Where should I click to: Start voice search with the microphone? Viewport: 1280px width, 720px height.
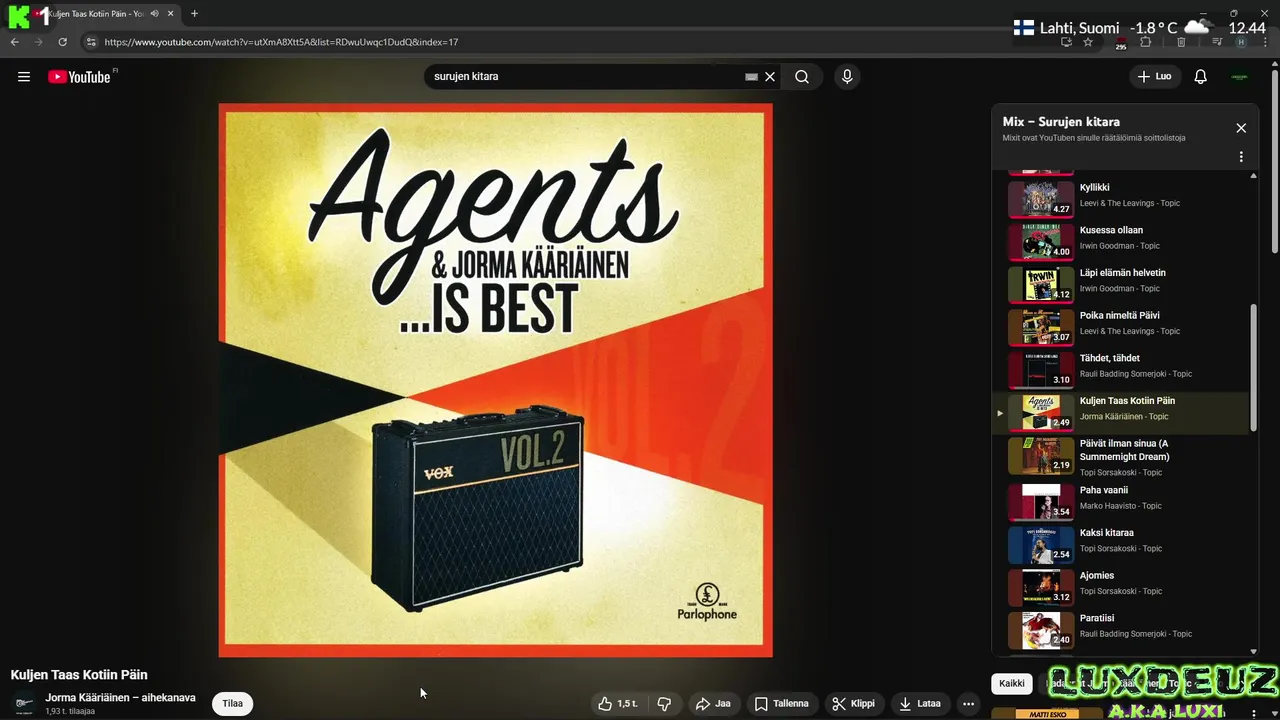847,77
